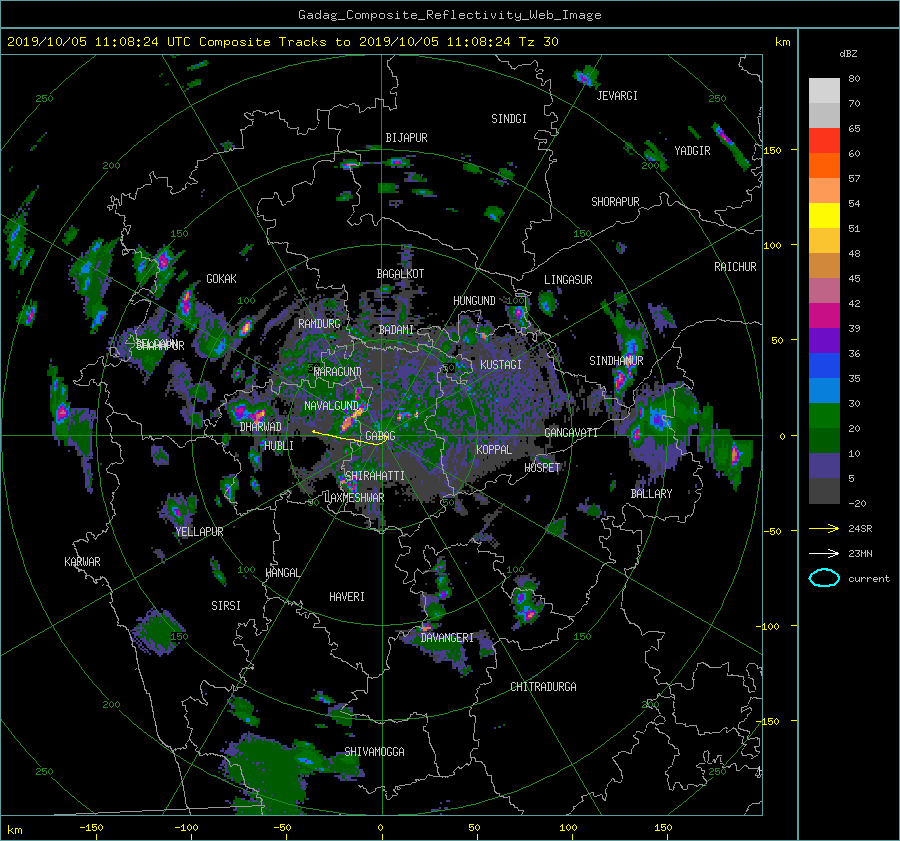Pick the dark gray -20 dBZ legend swatch
The image size is (900, 841).
pyautogui.click(x=824, y=491)
